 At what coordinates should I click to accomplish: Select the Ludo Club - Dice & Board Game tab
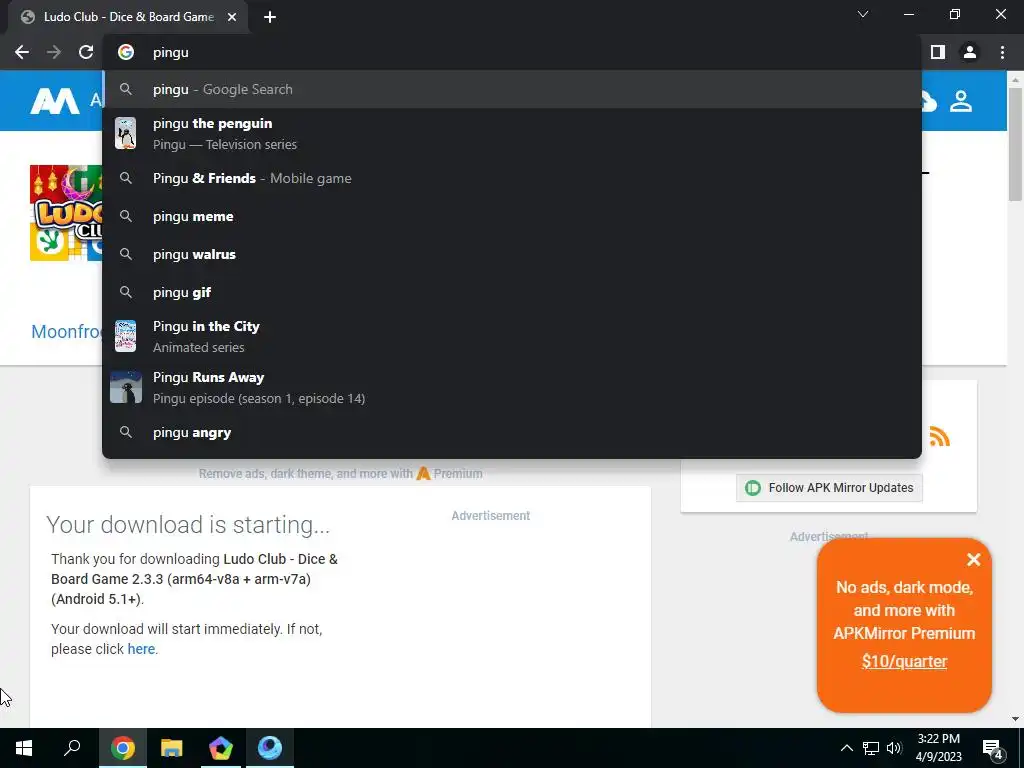coord(129,17)
